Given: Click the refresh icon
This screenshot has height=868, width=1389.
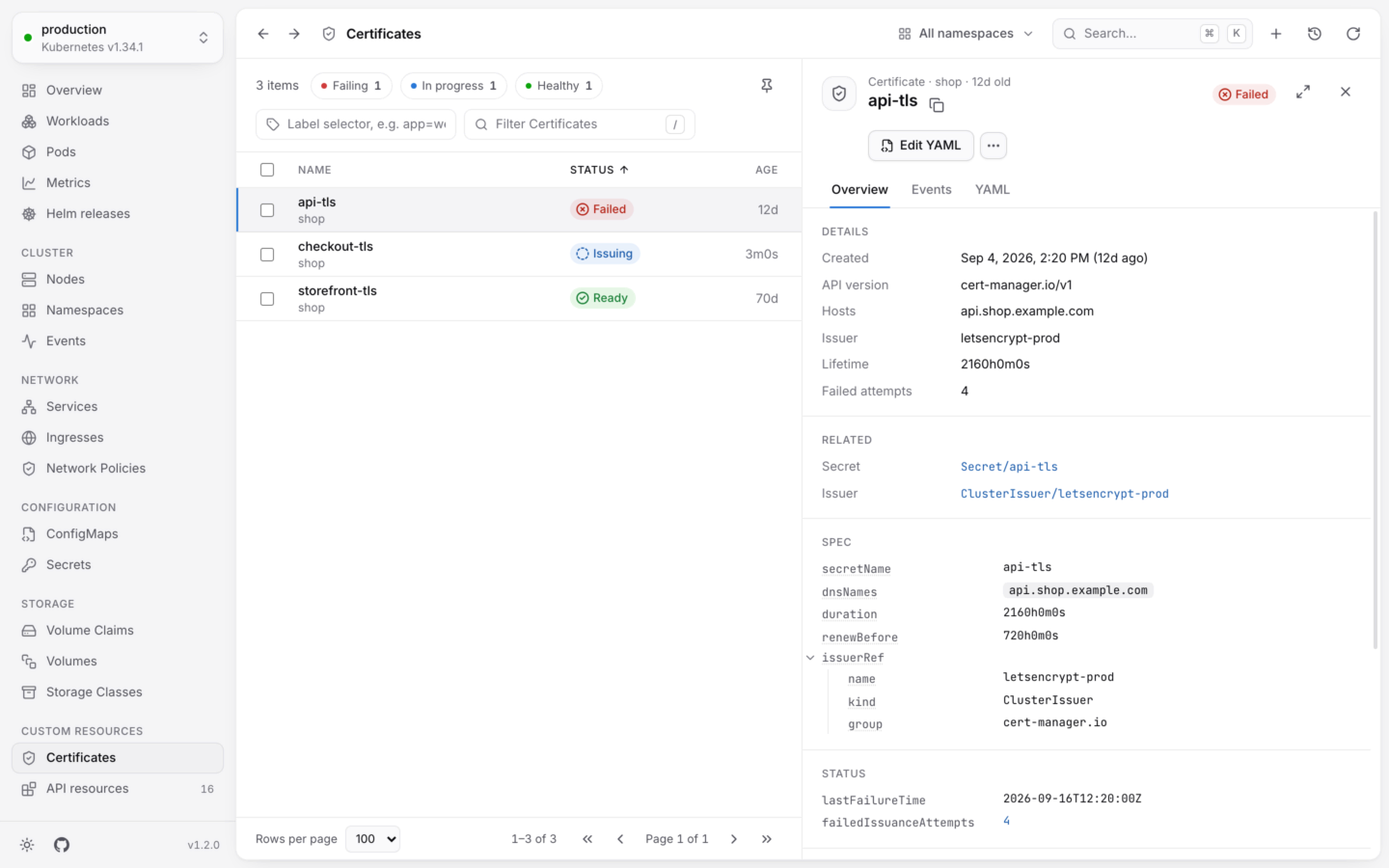Looking at the screenshot, I should click(x=1353, y=34).
